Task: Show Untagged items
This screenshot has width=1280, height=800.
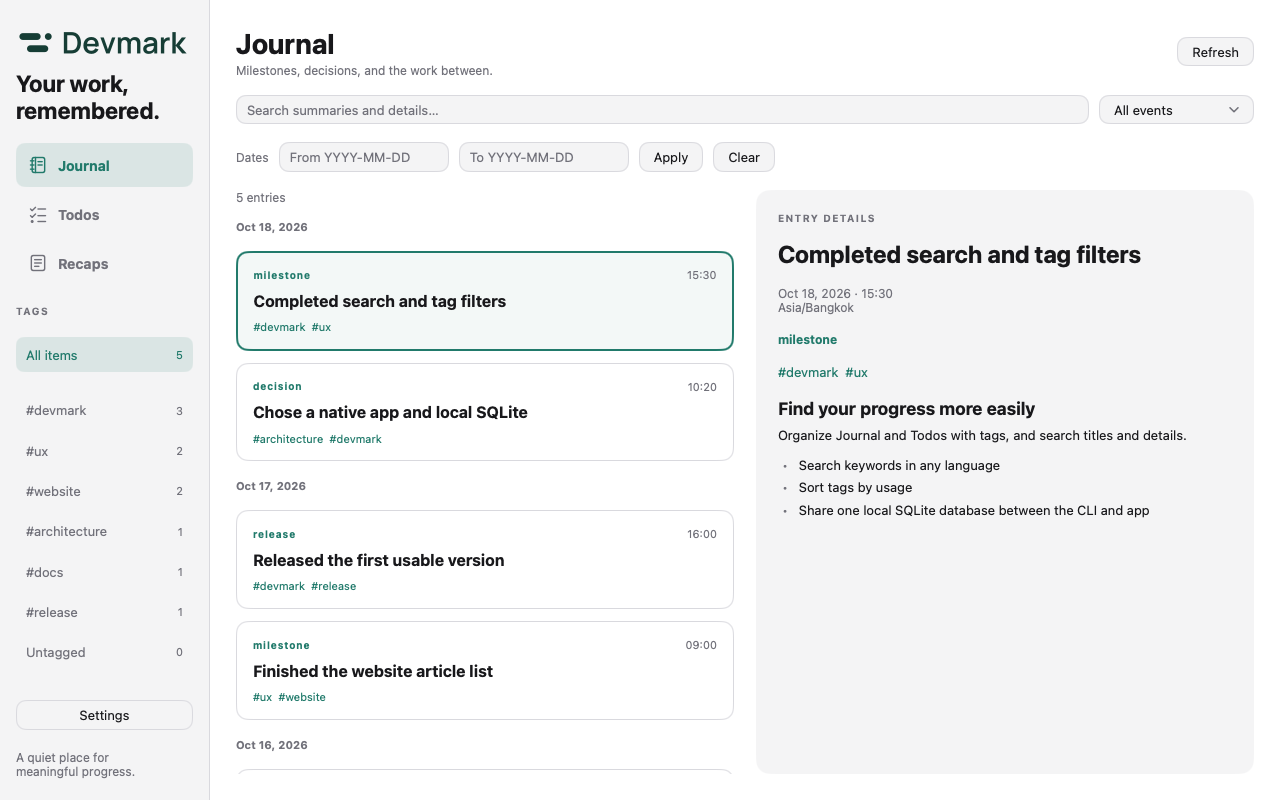Action: (x=104, y=652)
